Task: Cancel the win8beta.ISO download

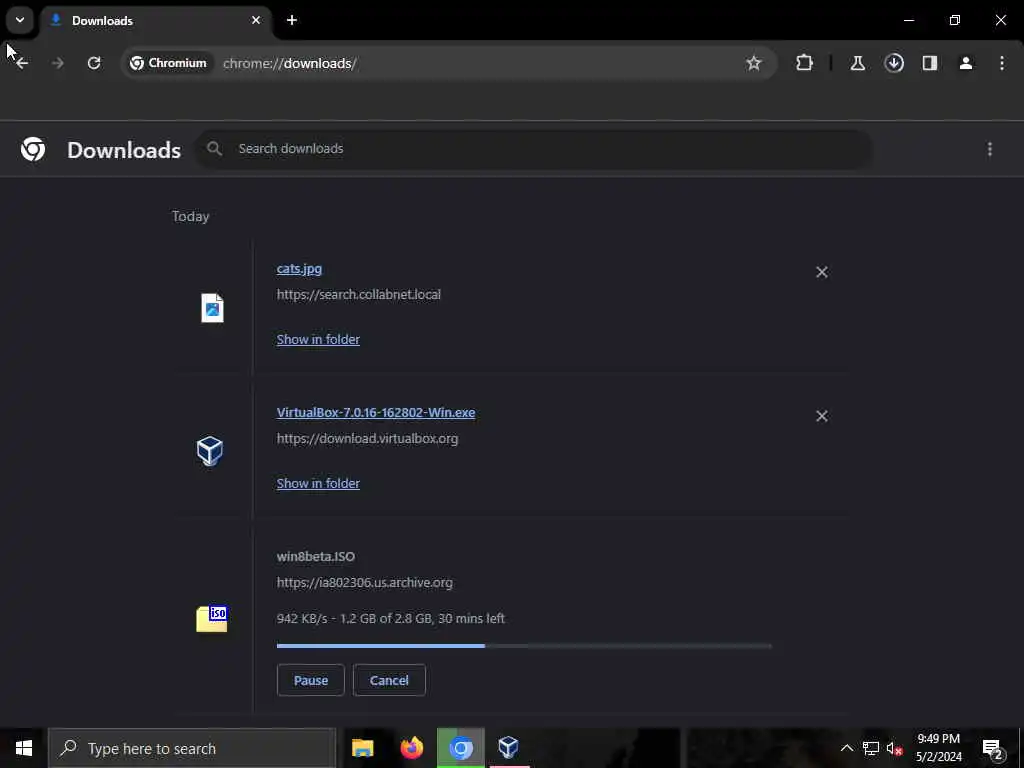Action: click(389, 680)
